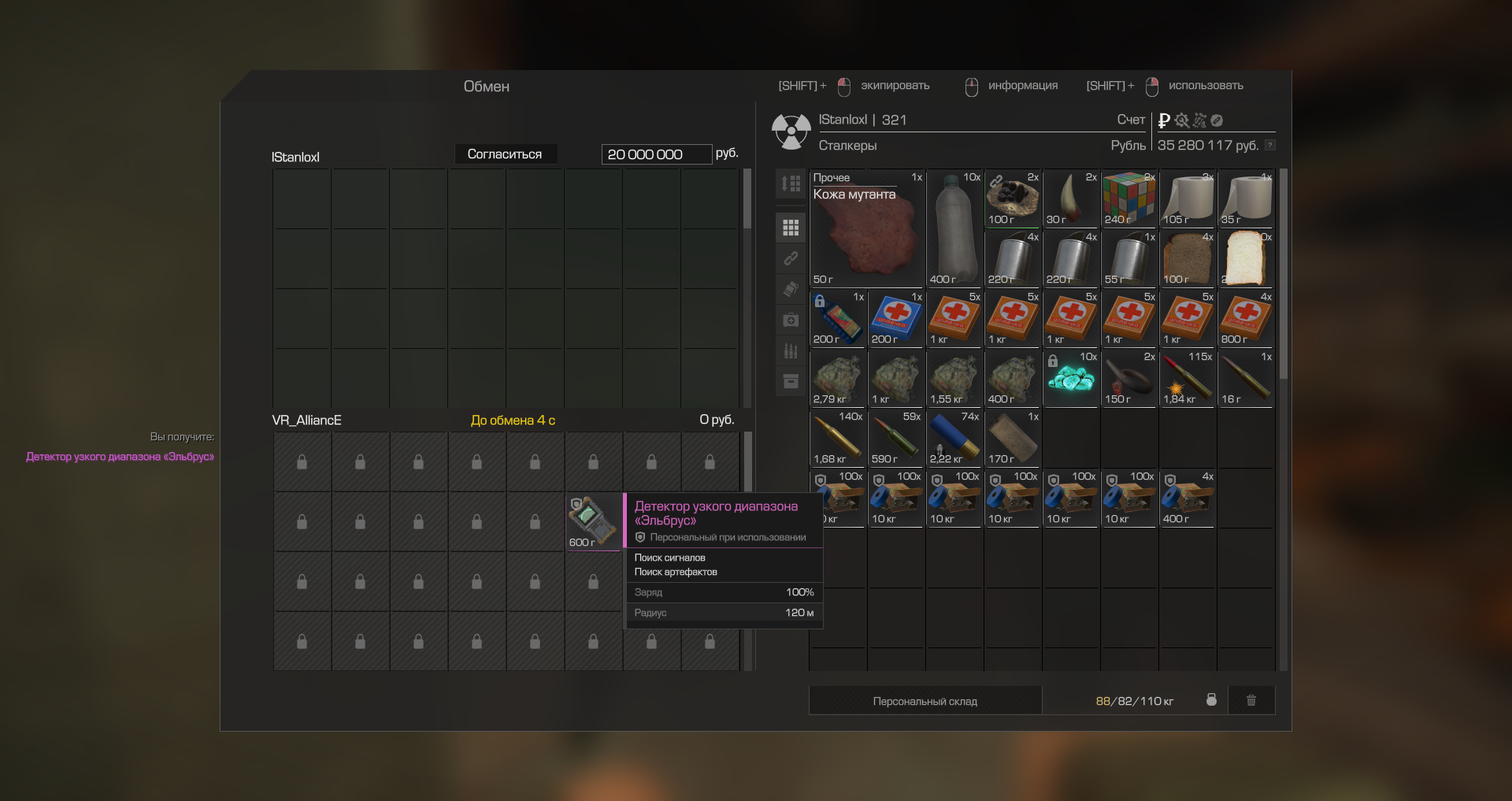Select the 59x green rounds 590 г
The image size is (1512, 801).
coord(896,438)
